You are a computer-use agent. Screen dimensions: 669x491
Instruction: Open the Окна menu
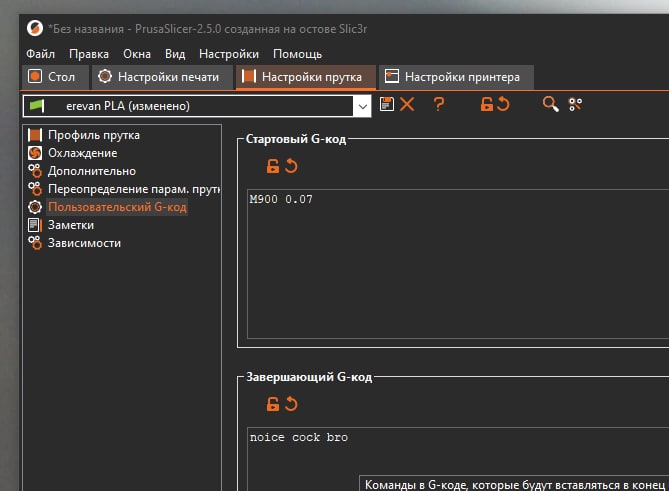click(137, 54)
